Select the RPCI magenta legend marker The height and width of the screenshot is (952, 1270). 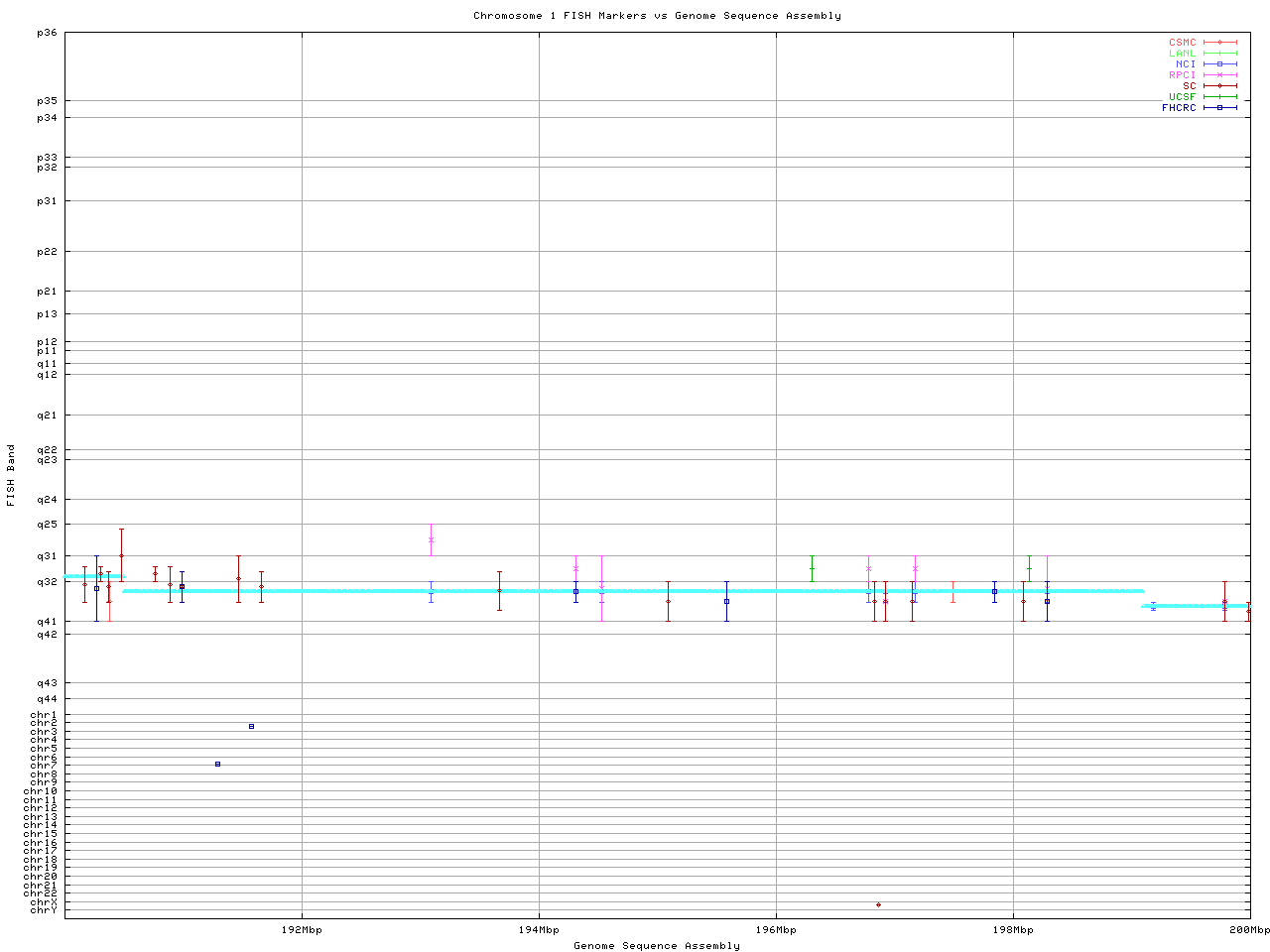tap(1219, 75)
